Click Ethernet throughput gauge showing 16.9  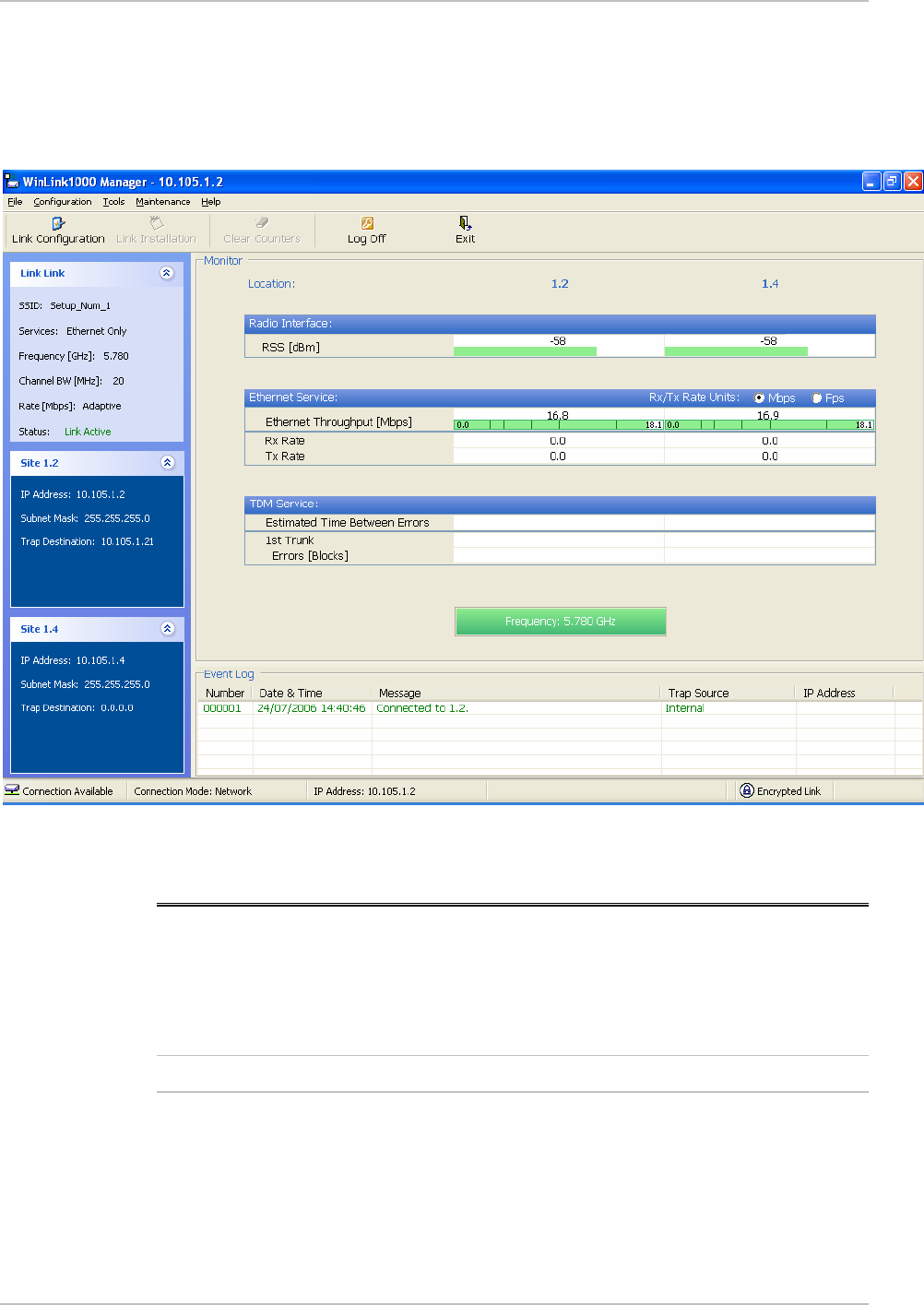(x=769, y=425)
